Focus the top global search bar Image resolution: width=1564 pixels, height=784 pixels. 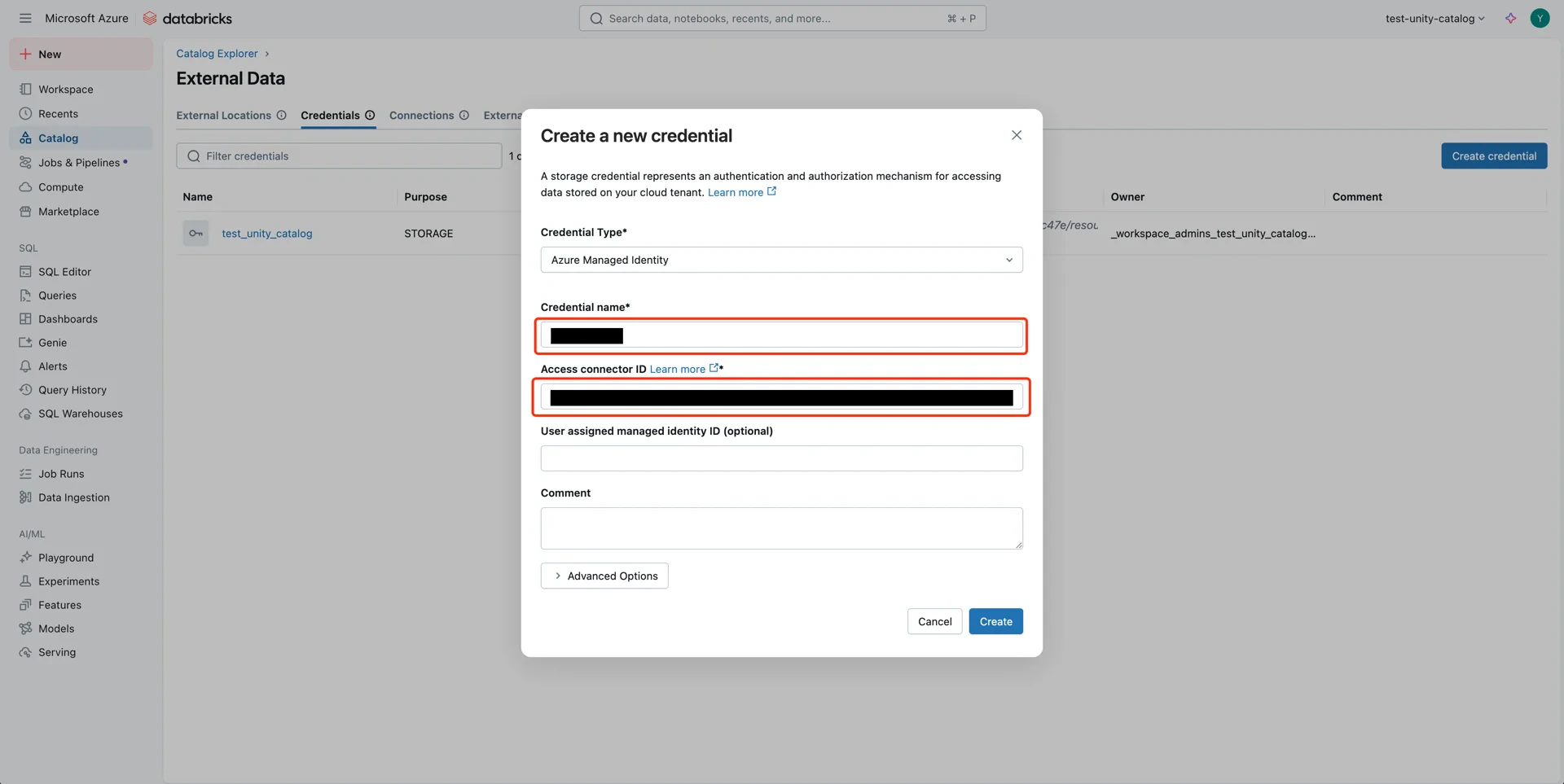tap(782, 18)
